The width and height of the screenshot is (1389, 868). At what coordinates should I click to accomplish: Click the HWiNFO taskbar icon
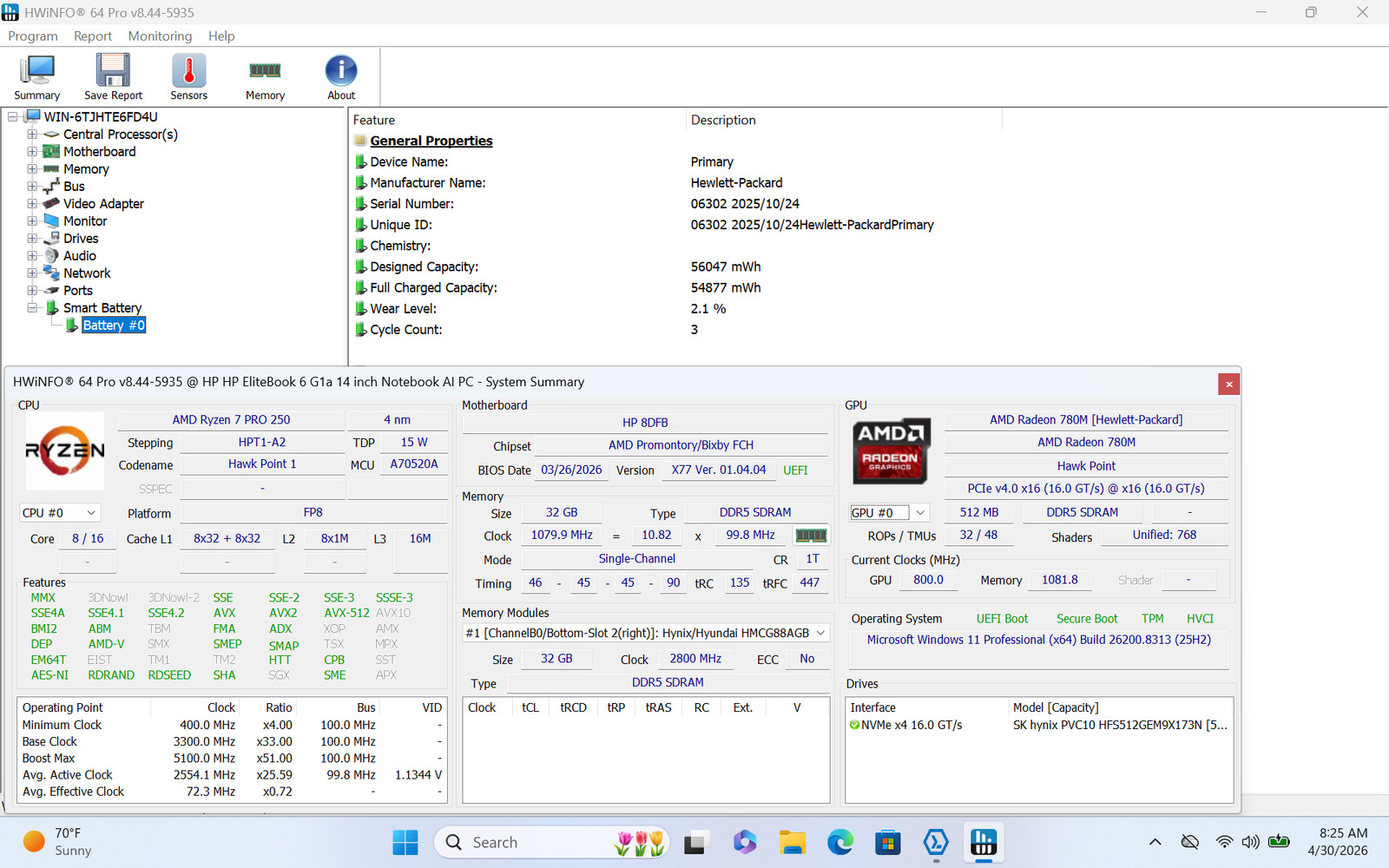[983, 842]
